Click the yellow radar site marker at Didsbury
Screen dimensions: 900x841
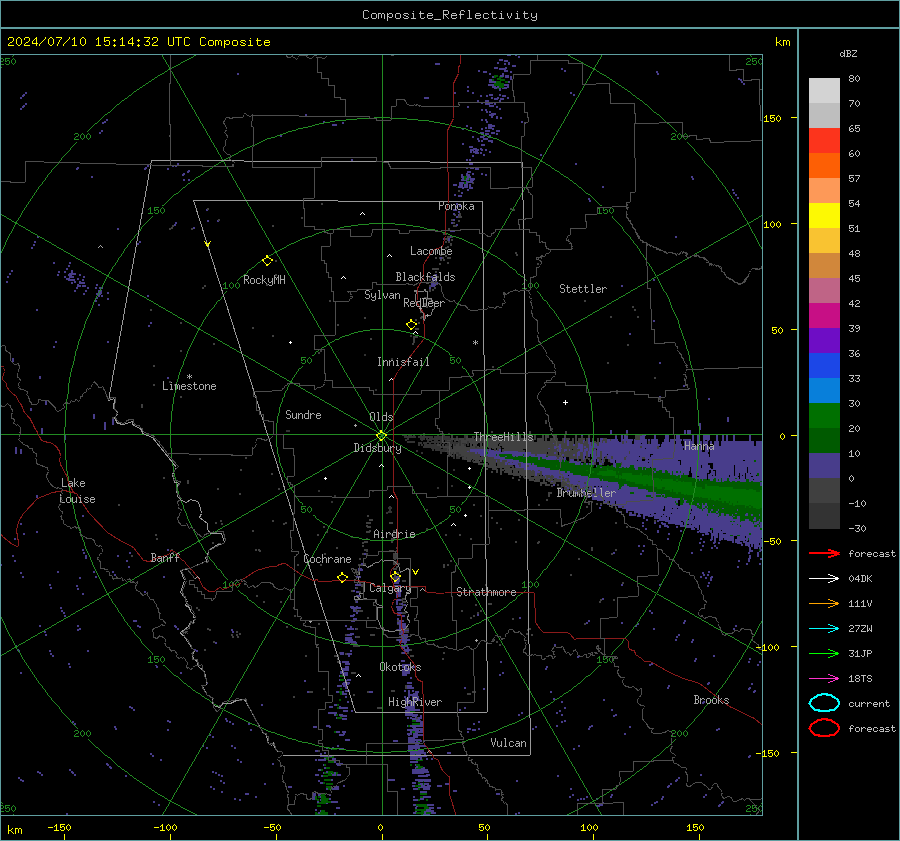tap(382, 436)
